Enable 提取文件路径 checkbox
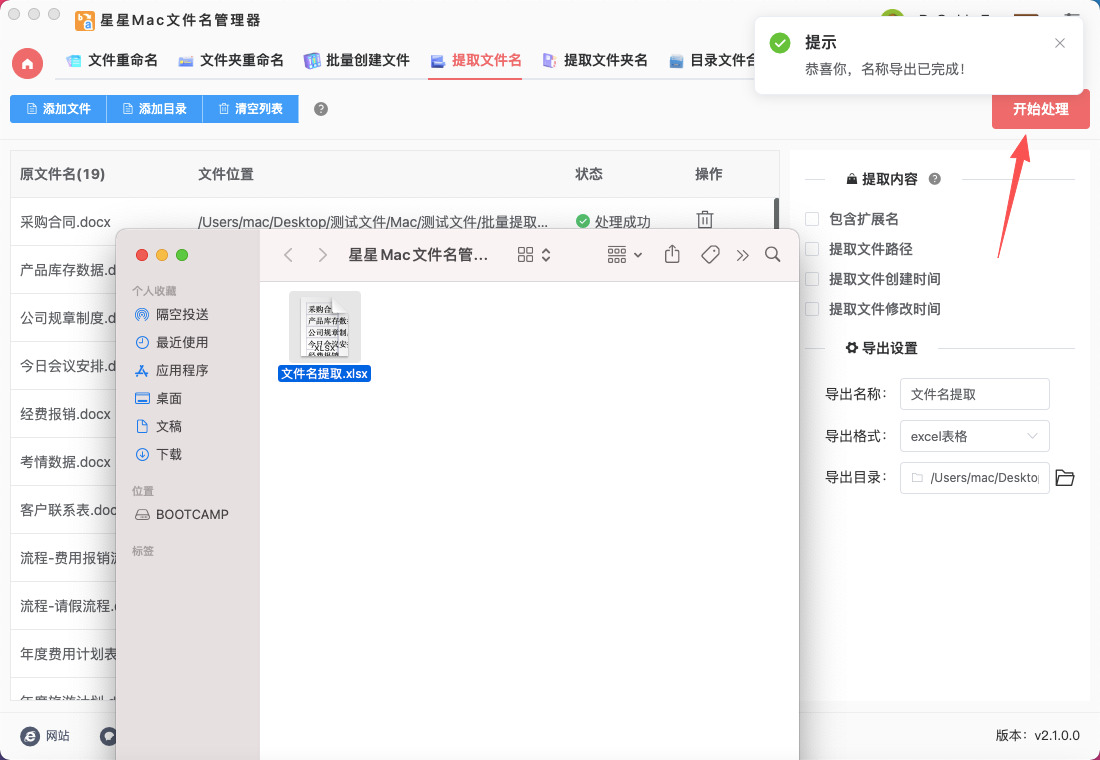This screenshot has height=760, width=1100. click(x=812, y=249)
